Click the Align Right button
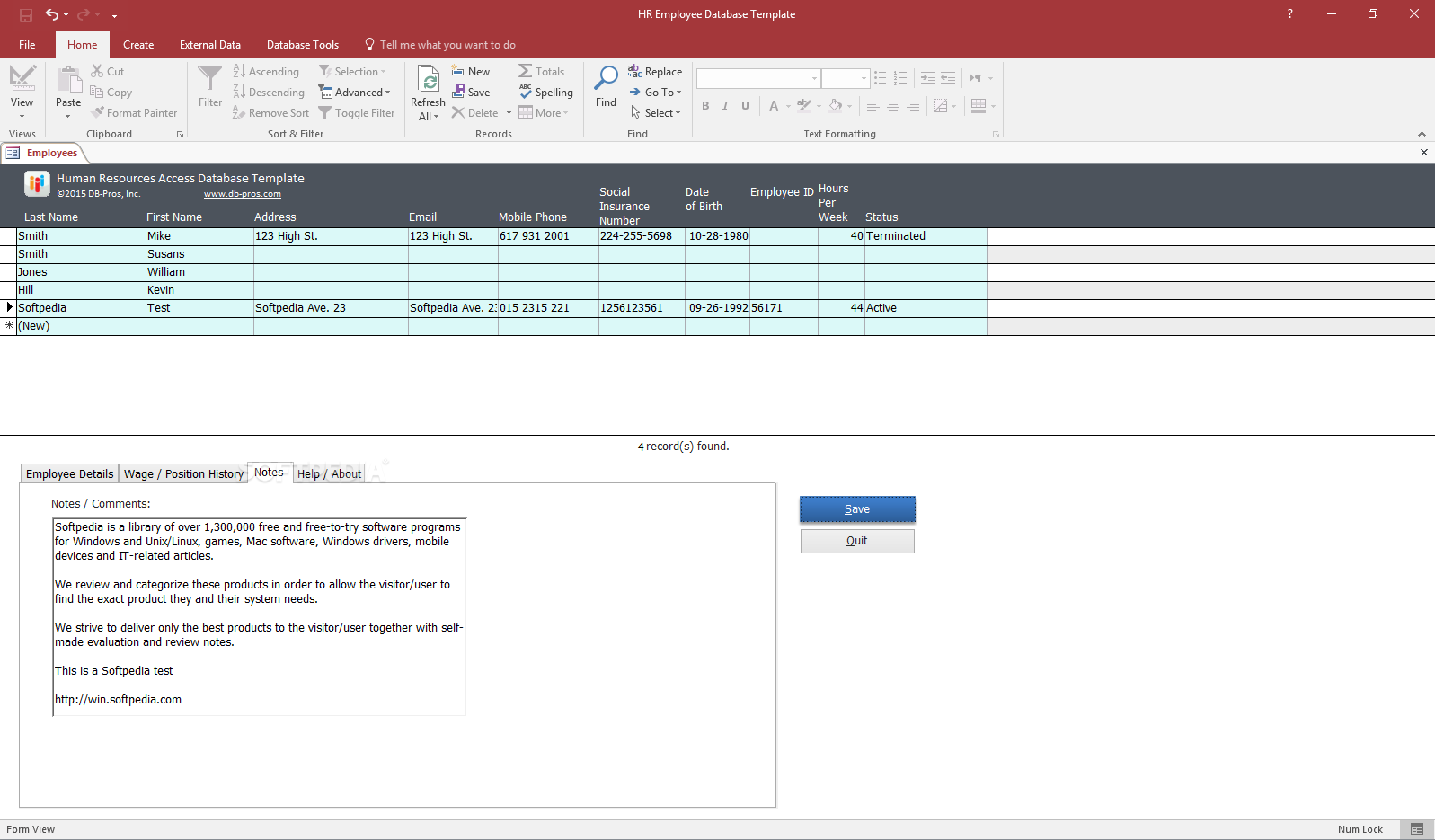 point(913,106)
